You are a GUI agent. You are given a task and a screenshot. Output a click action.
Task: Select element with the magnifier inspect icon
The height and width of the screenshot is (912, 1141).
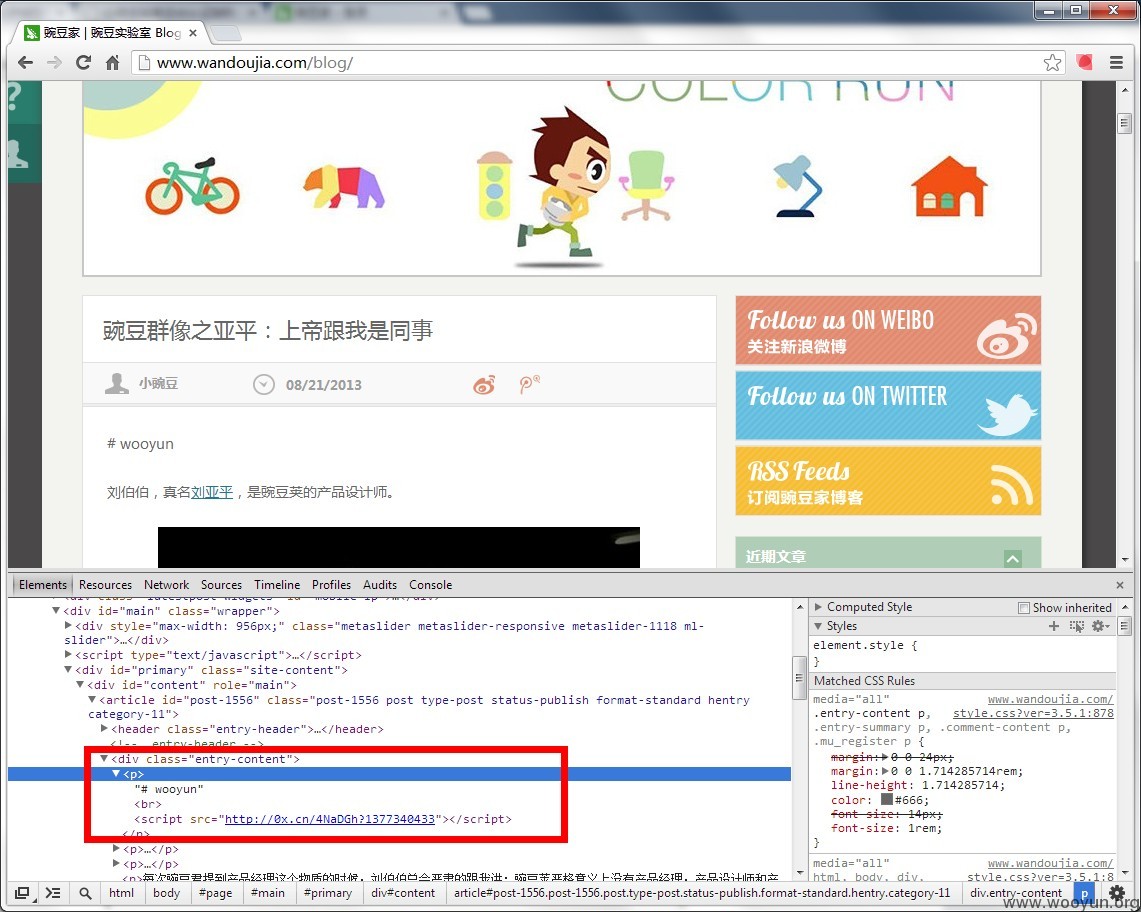(x=85, y=893)
